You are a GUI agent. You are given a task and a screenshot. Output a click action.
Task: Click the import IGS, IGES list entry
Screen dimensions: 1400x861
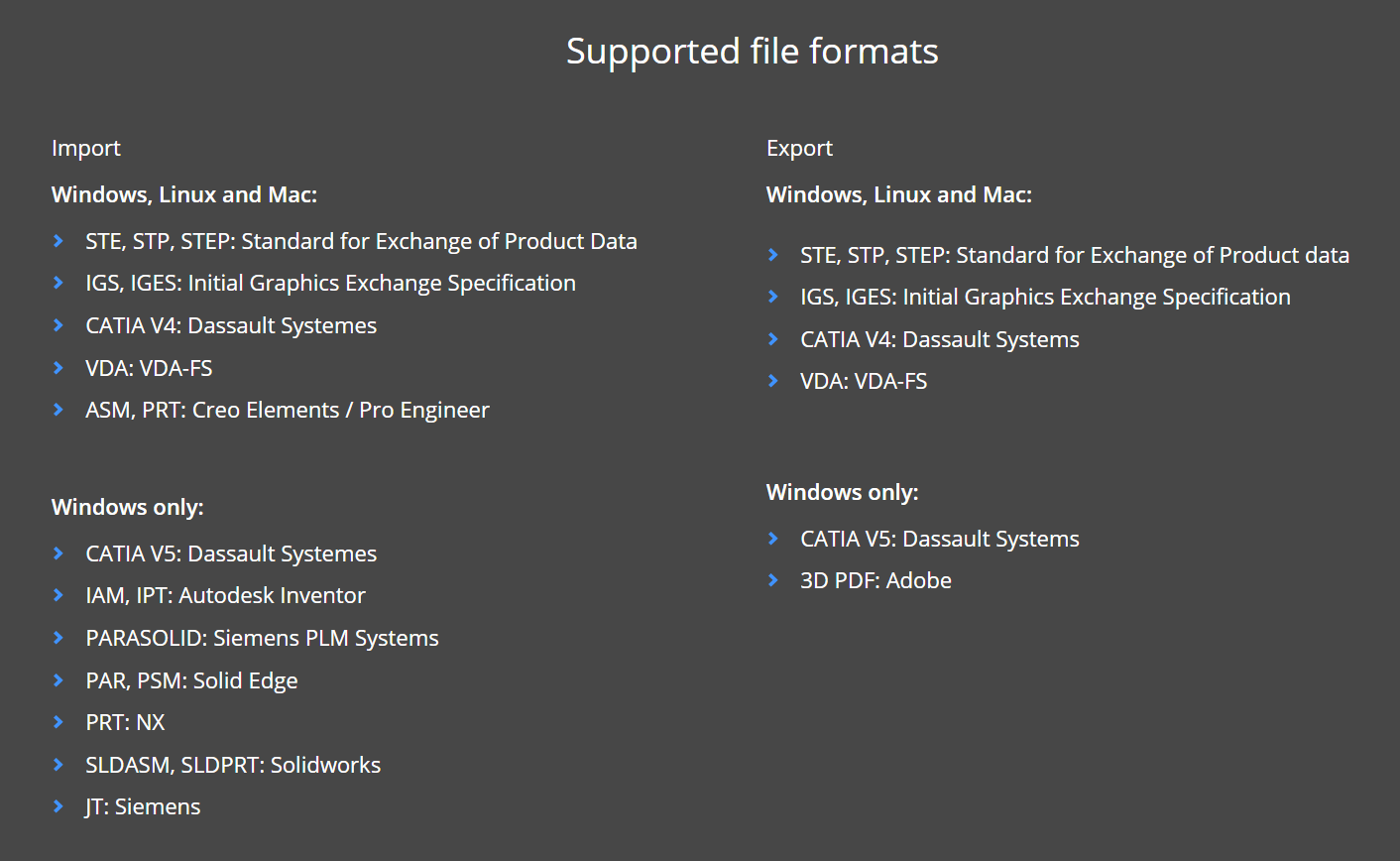[x=330, y=284]
